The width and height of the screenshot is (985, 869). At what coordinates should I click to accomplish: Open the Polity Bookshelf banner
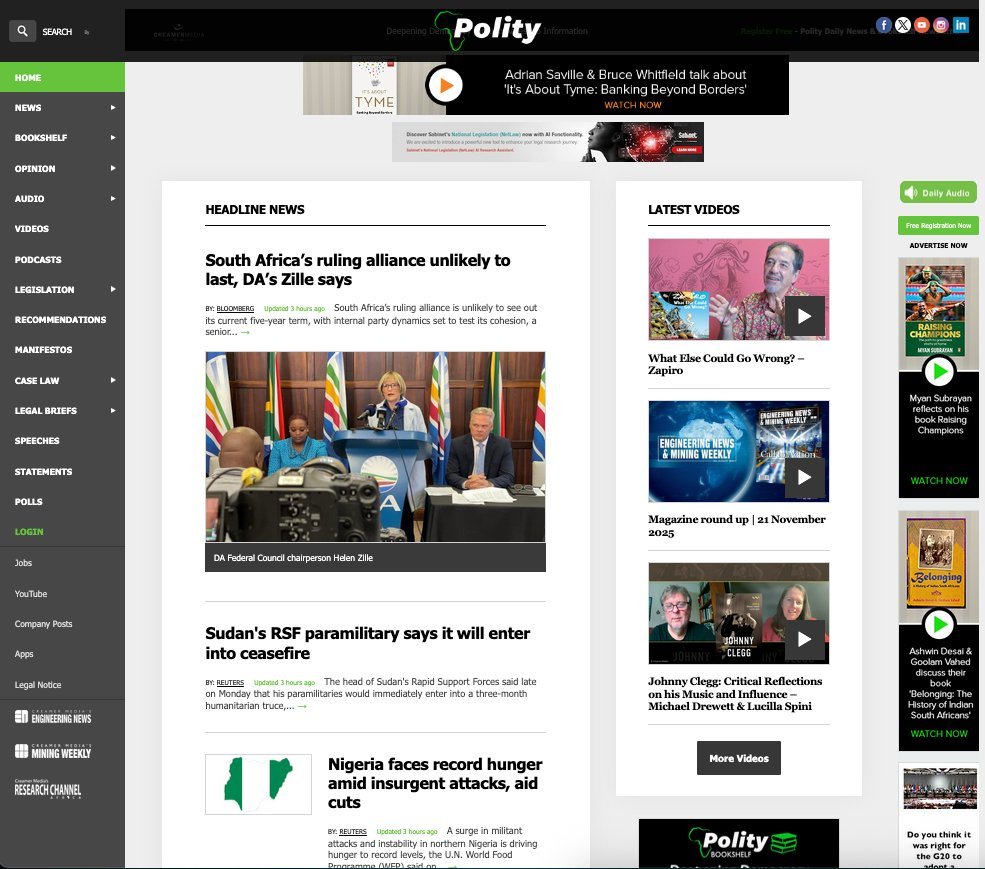(x=739, y=843)
